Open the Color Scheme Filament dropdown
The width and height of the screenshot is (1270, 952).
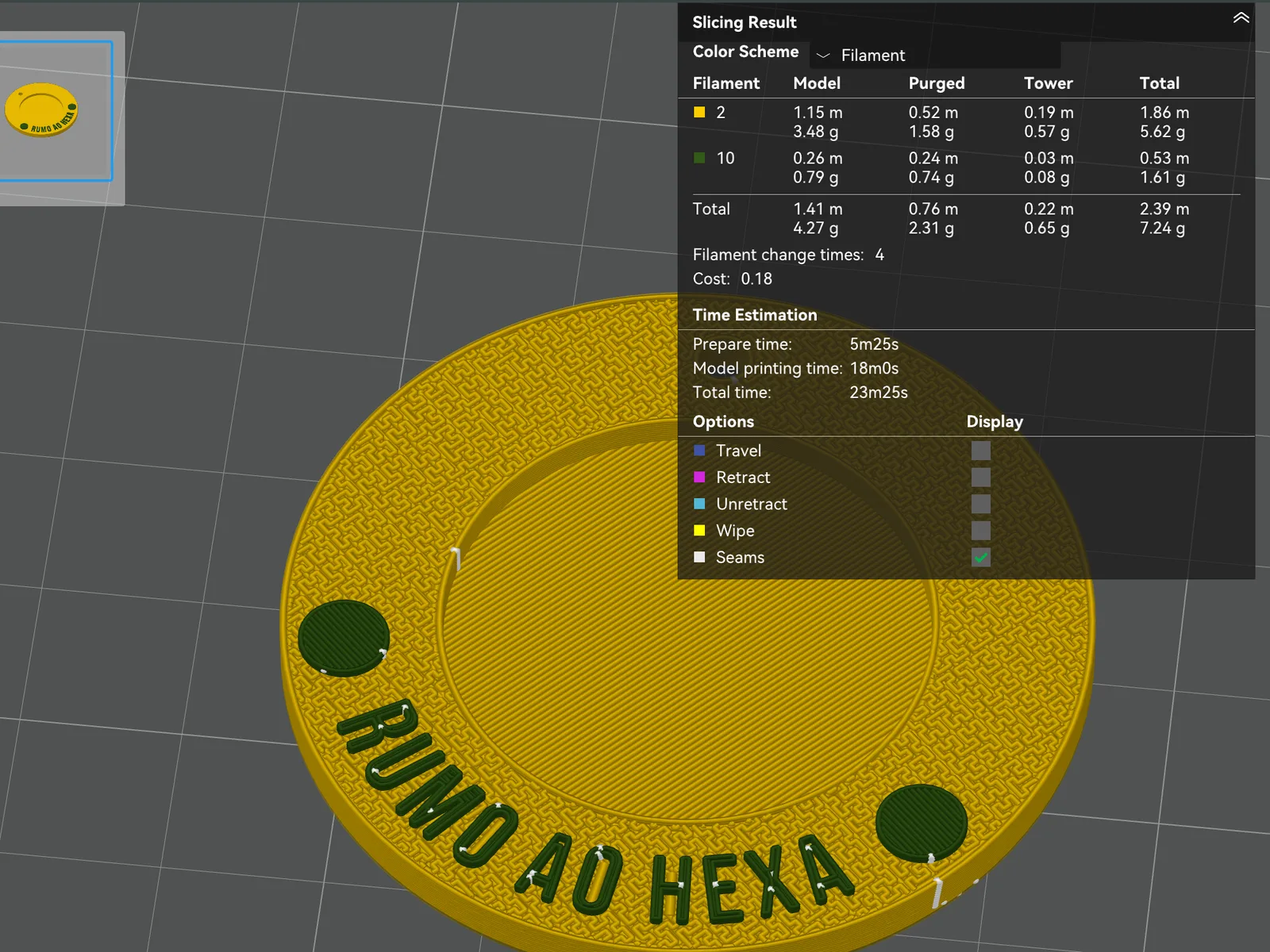935,55
